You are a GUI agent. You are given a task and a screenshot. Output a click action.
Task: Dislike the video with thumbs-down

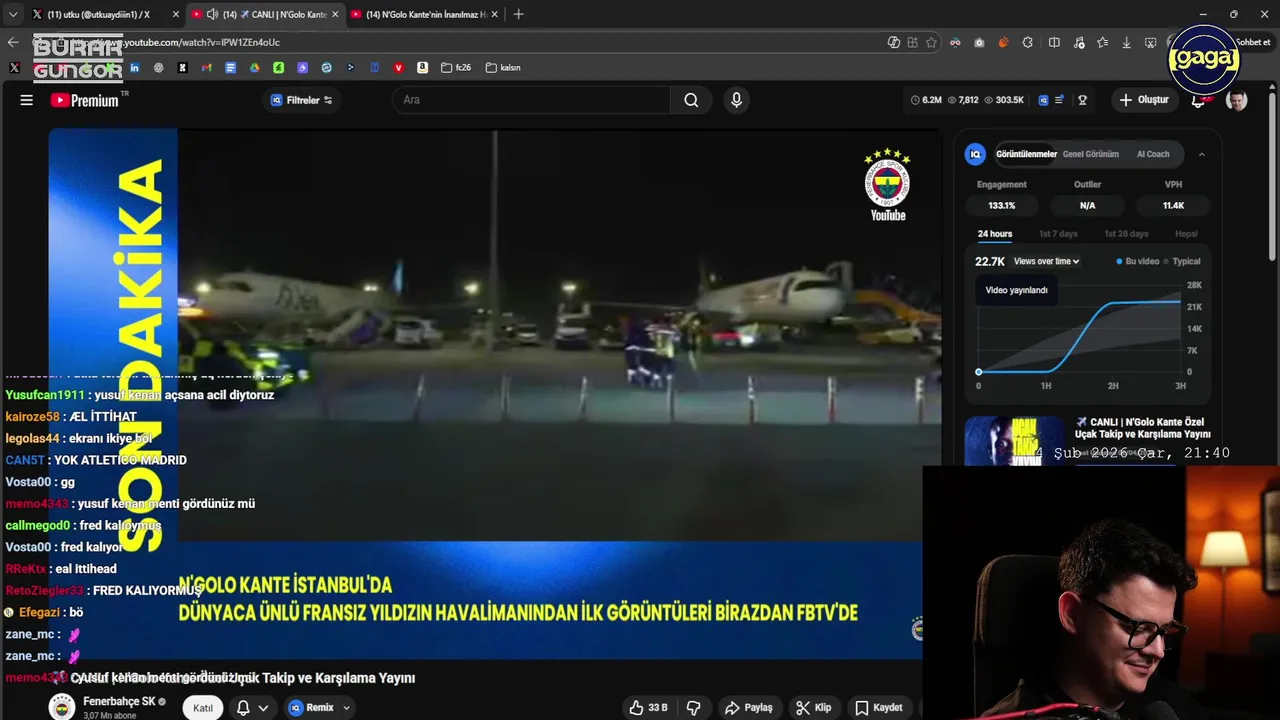point(693,708)
